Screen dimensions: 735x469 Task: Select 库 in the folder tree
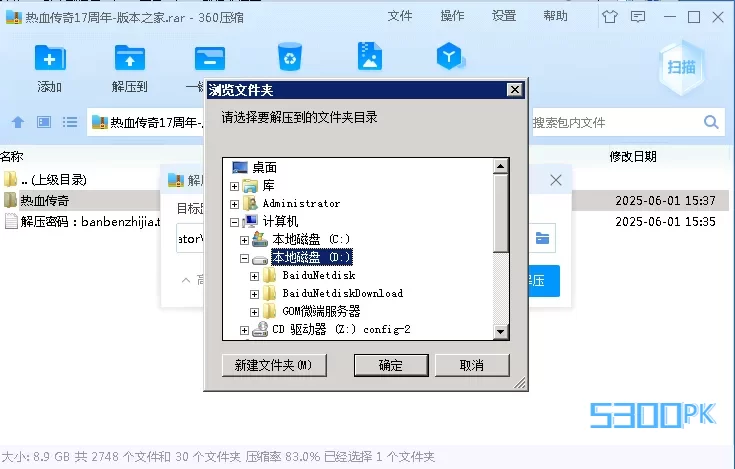[268, 186]
